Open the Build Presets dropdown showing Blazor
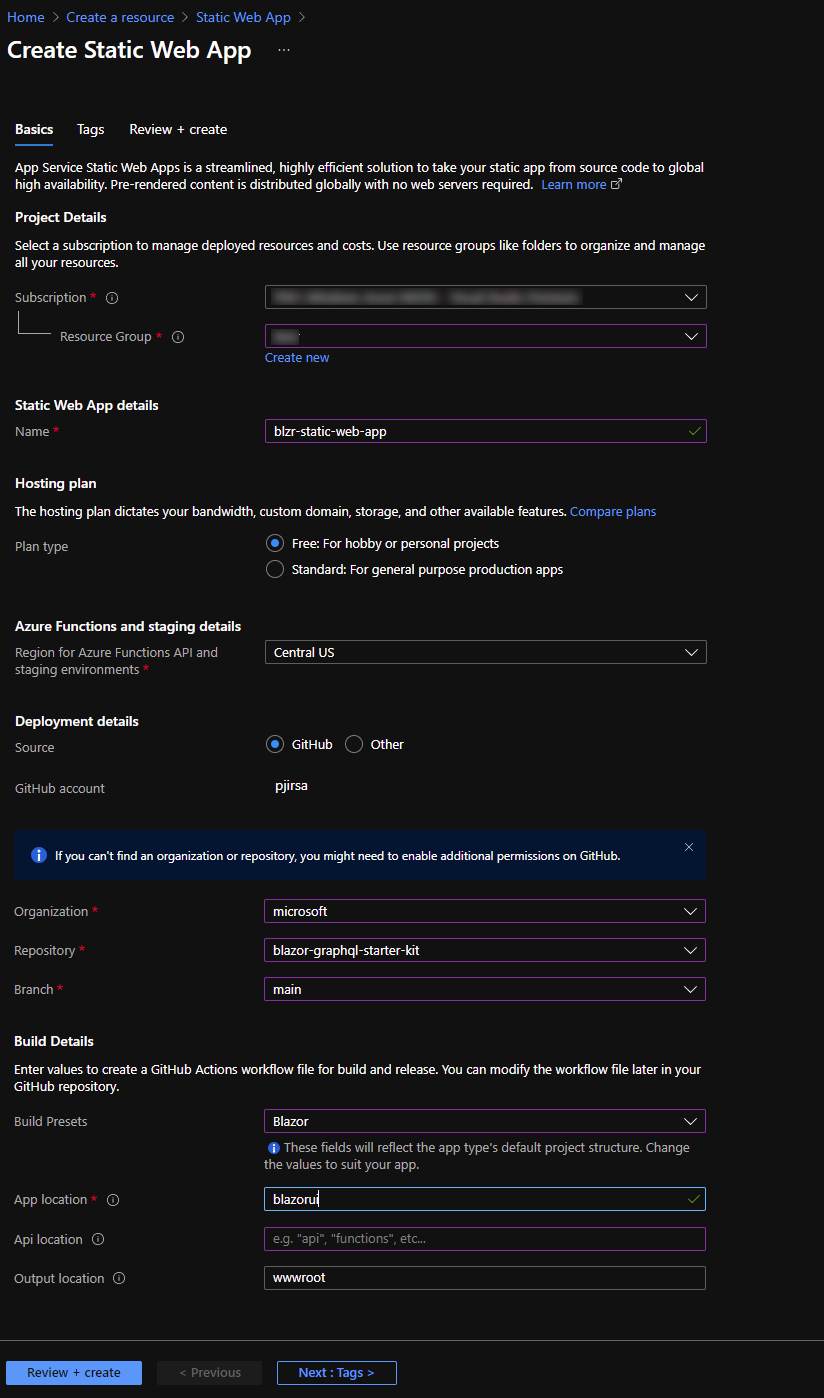Screen dimensions: 824x1398 [x=485, y=1121]
